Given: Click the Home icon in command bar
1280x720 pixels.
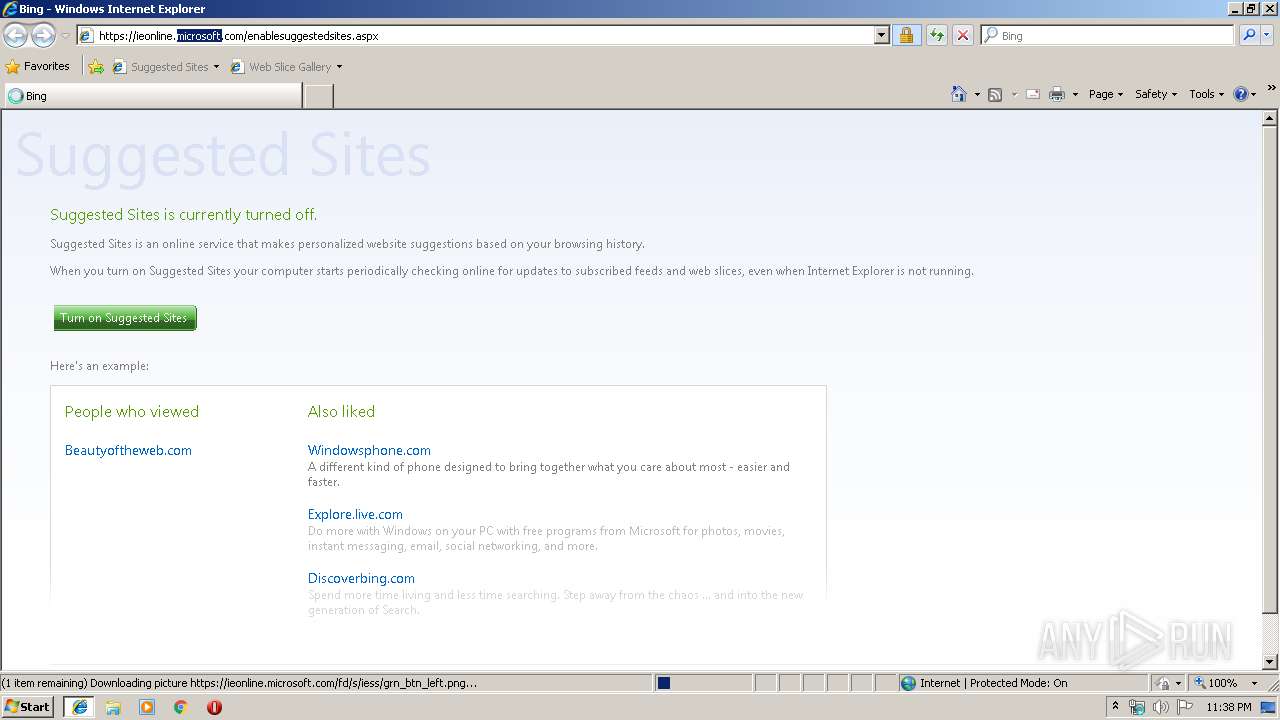Looking at the screenshot, I should click(x=959, y=94).
